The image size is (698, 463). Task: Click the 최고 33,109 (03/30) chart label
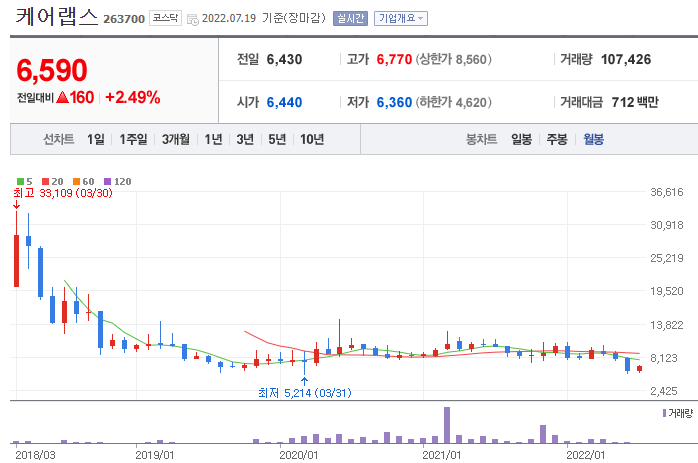click(63, 193)
